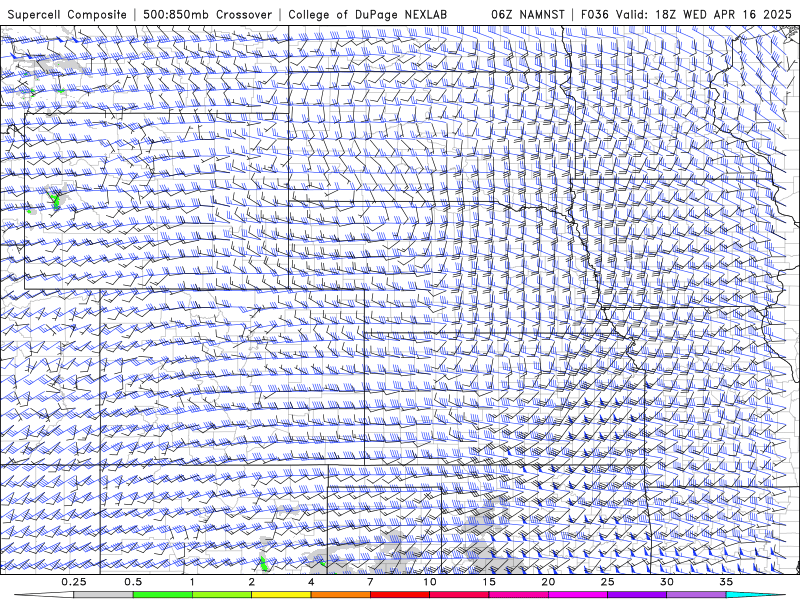Click the legend value 10
Viewport: 800px width, 600px height.
click(x=430, y=582)
